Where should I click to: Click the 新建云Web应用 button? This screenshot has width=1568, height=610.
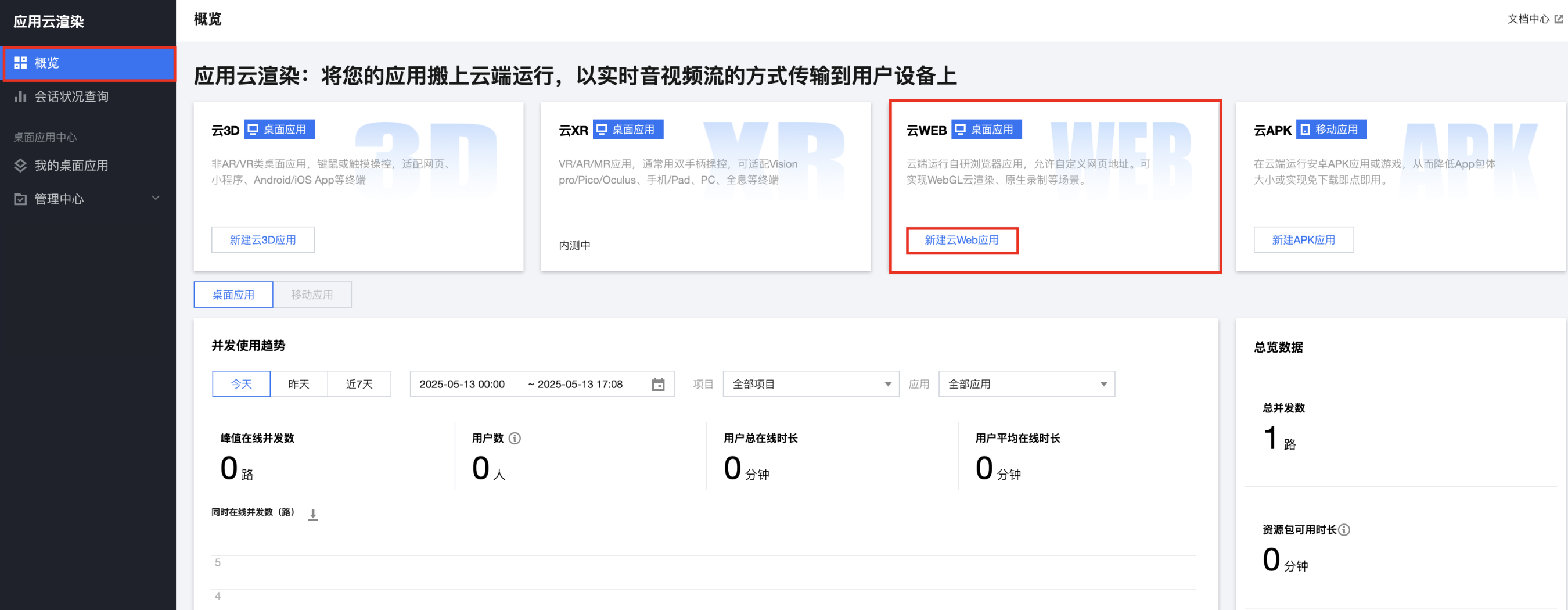click(962, 240)
